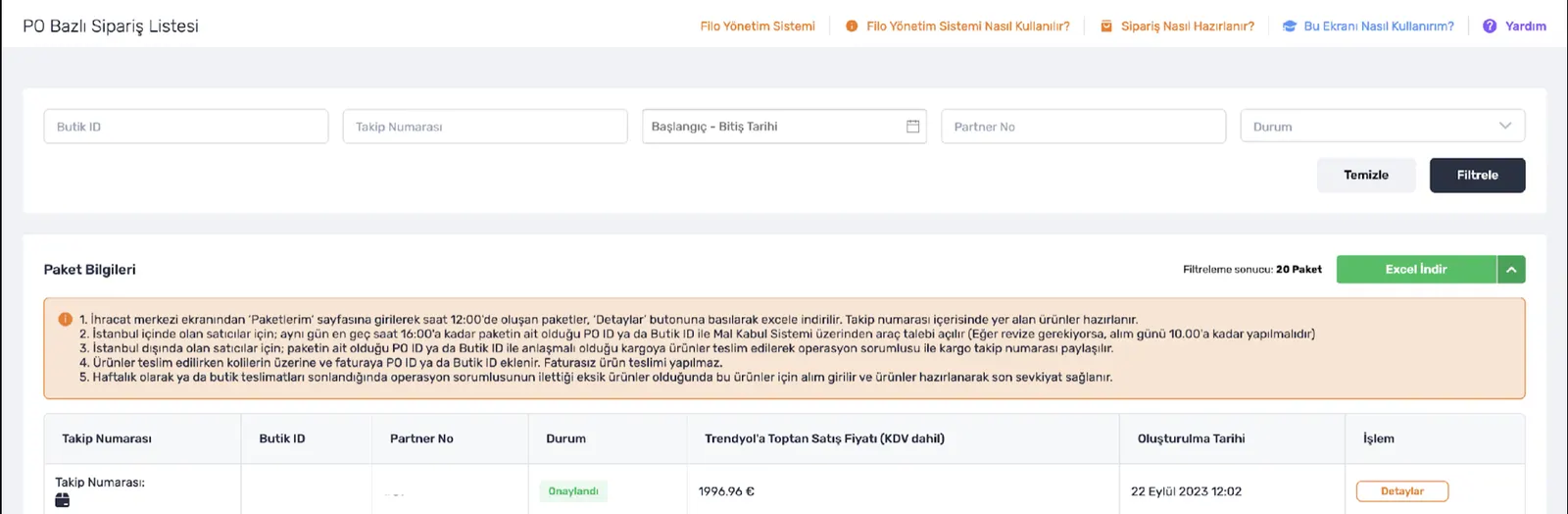Expand the arrow next to Excel İndir
This screenshot has width=1568, height=514.
1511,270
